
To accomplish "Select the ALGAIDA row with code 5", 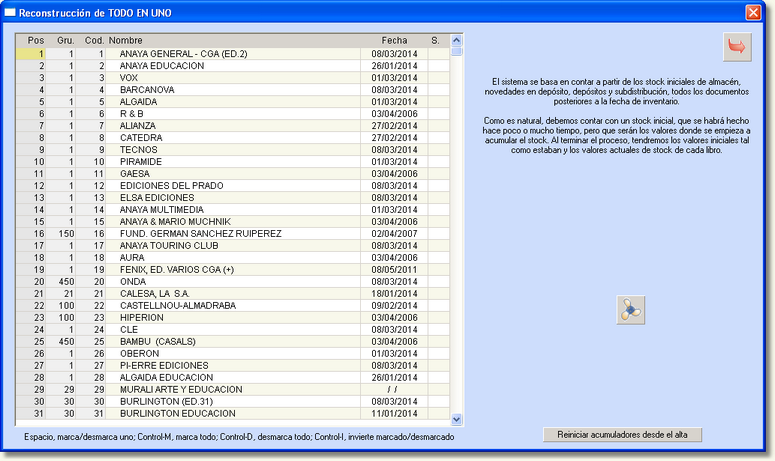I will (233, 102).
